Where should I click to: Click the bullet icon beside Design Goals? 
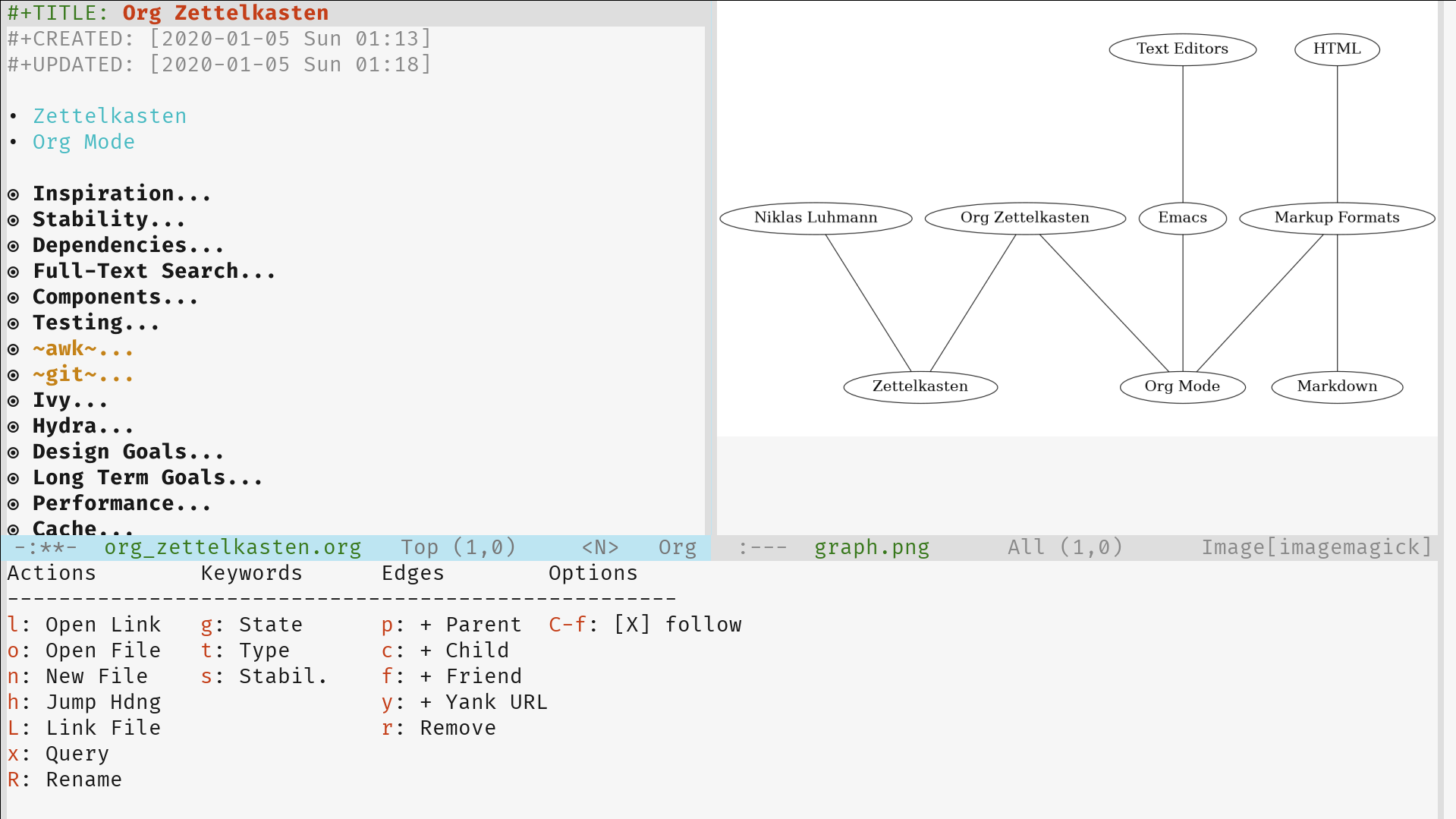pyautogui.click(x=14, y=453)
